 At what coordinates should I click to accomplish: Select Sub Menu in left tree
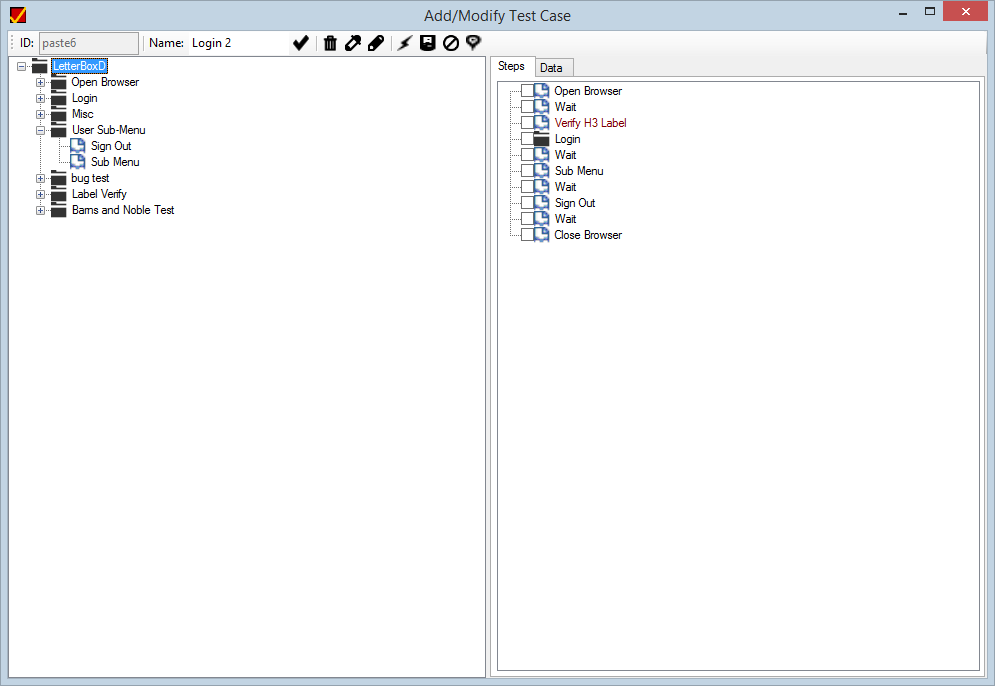[115, 162]
